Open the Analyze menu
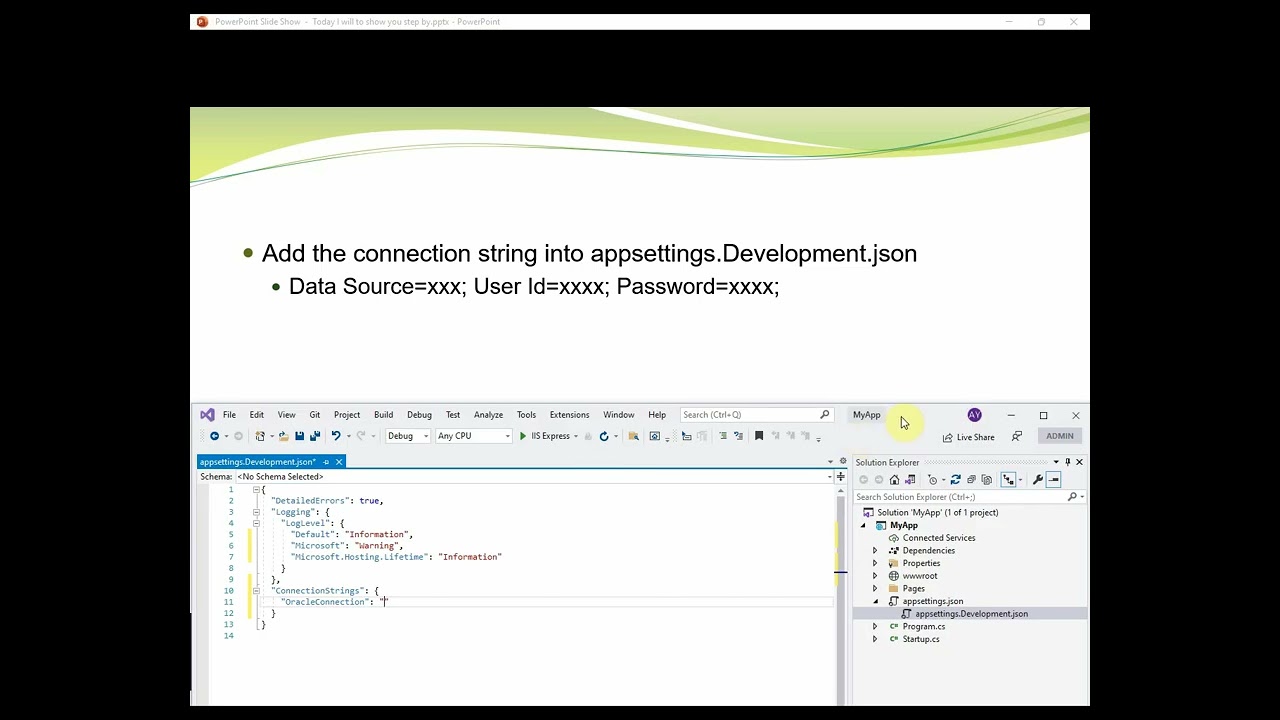 coord(488,415)
